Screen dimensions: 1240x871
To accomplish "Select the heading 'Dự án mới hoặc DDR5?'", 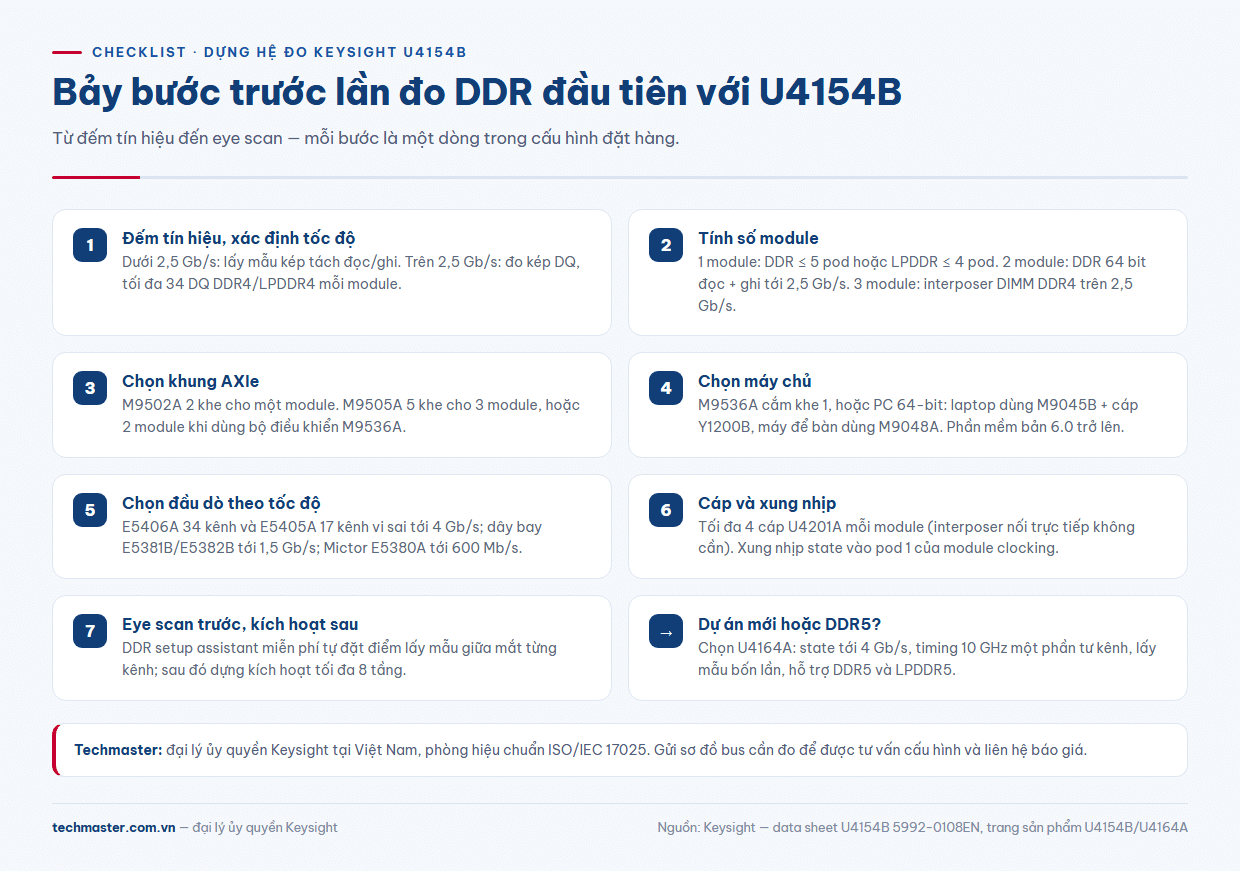I will tap(788, 624).
